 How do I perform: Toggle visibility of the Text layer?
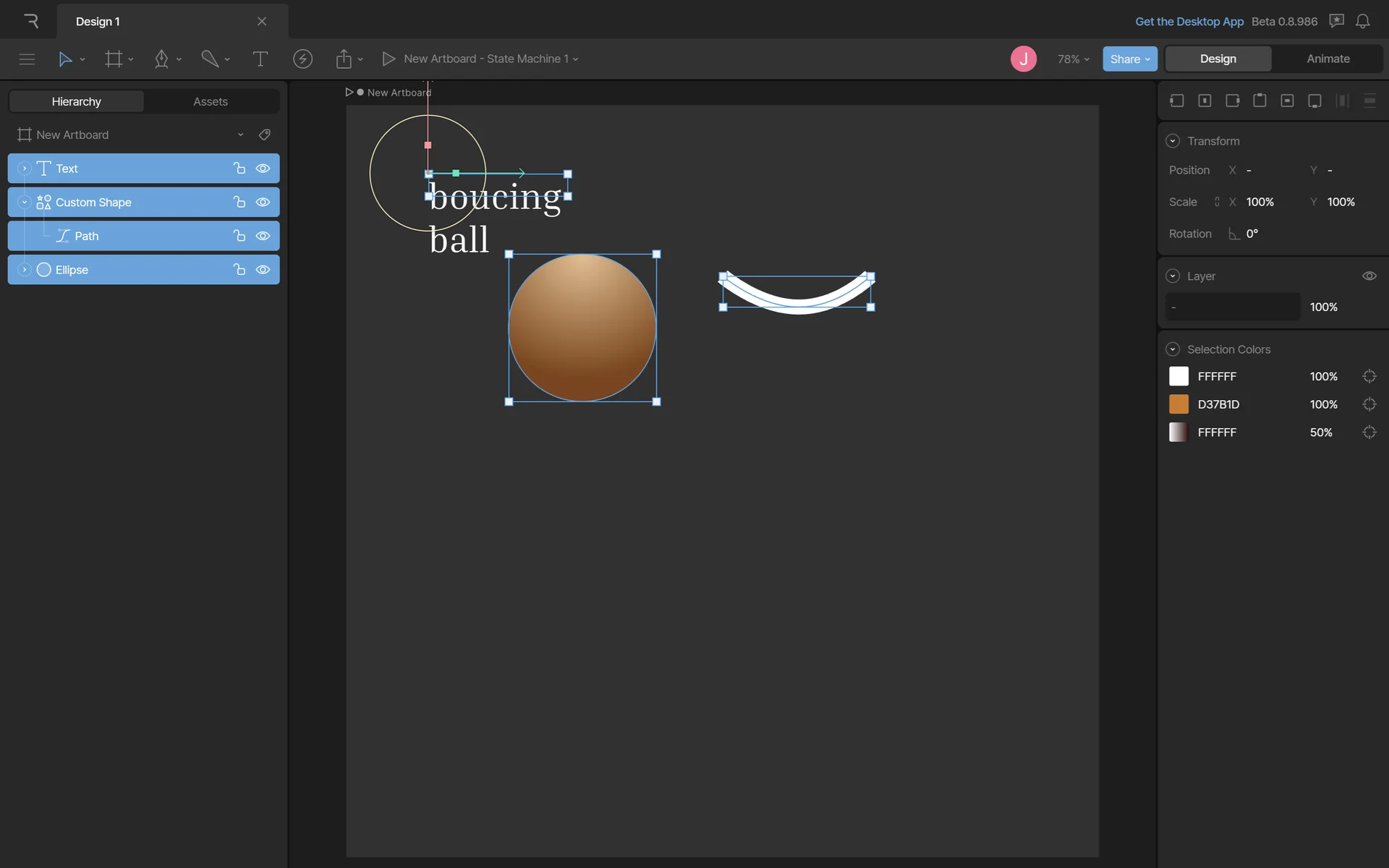pyautogui.click(x=263, y=169)
